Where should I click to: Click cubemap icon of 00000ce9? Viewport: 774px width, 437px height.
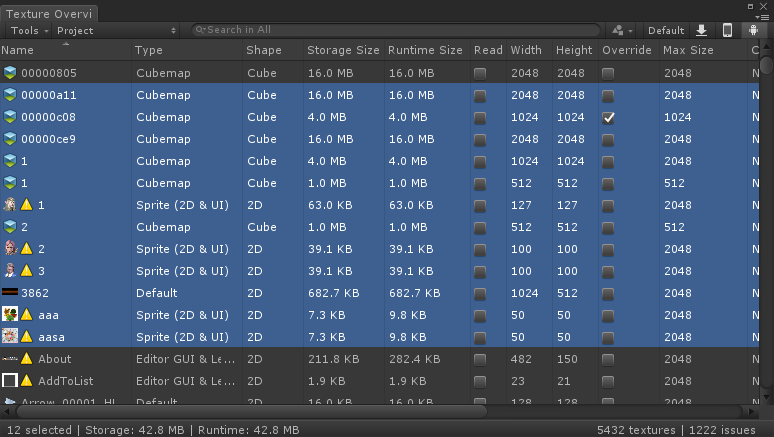pos(10,139)
